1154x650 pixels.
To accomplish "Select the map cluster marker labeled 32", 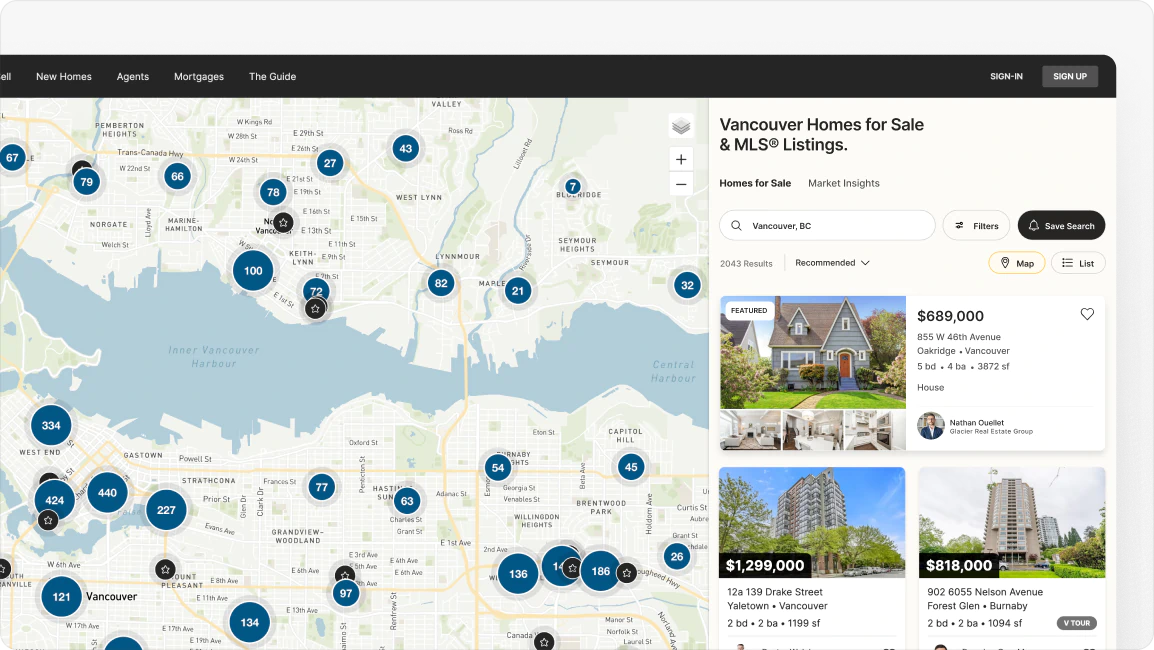I will [x=687, y=285].
